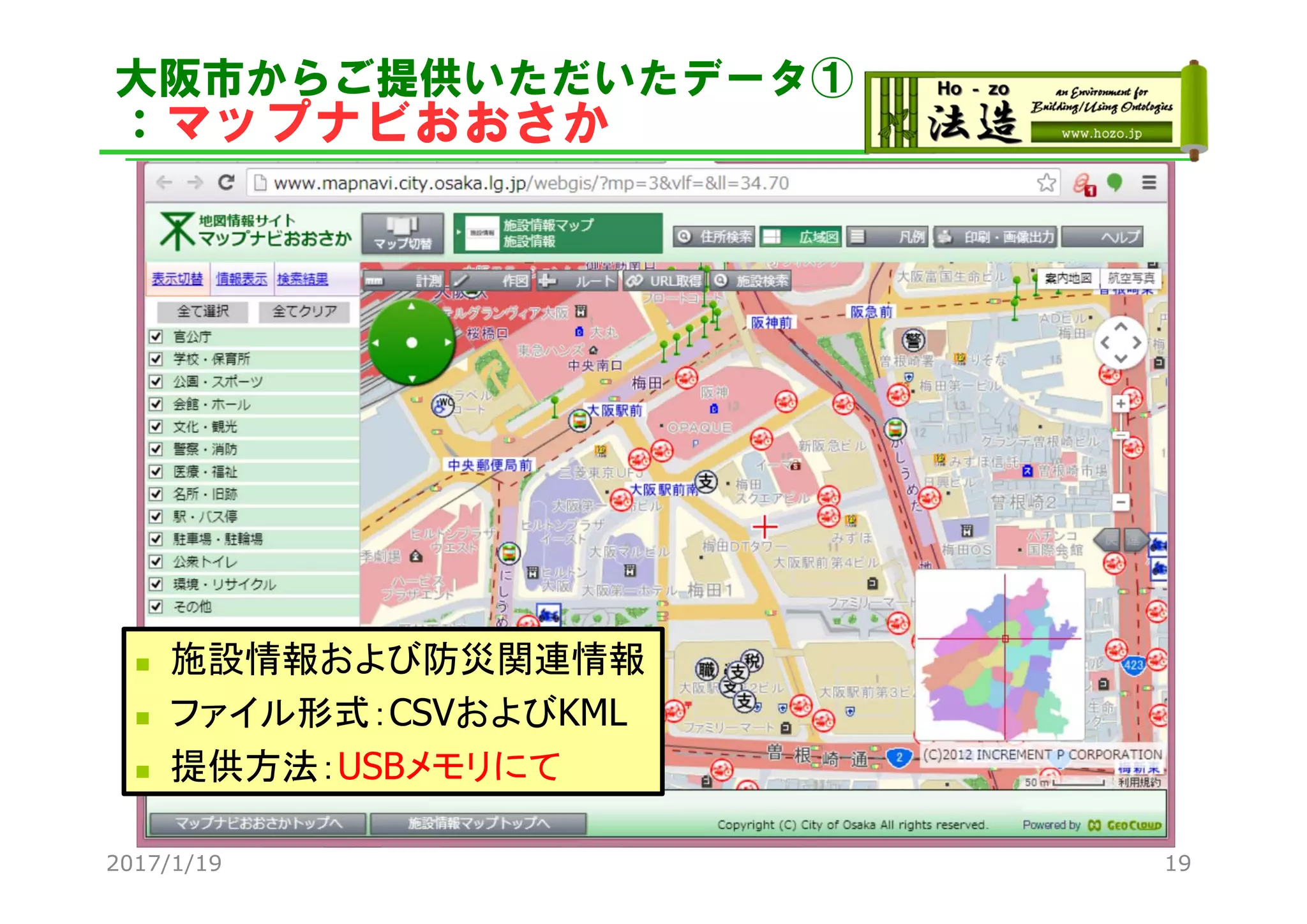This screenshot has height=924, width=1307.
Task: Click the マップナビおおさかトップへ button
Action: point(258,823)
